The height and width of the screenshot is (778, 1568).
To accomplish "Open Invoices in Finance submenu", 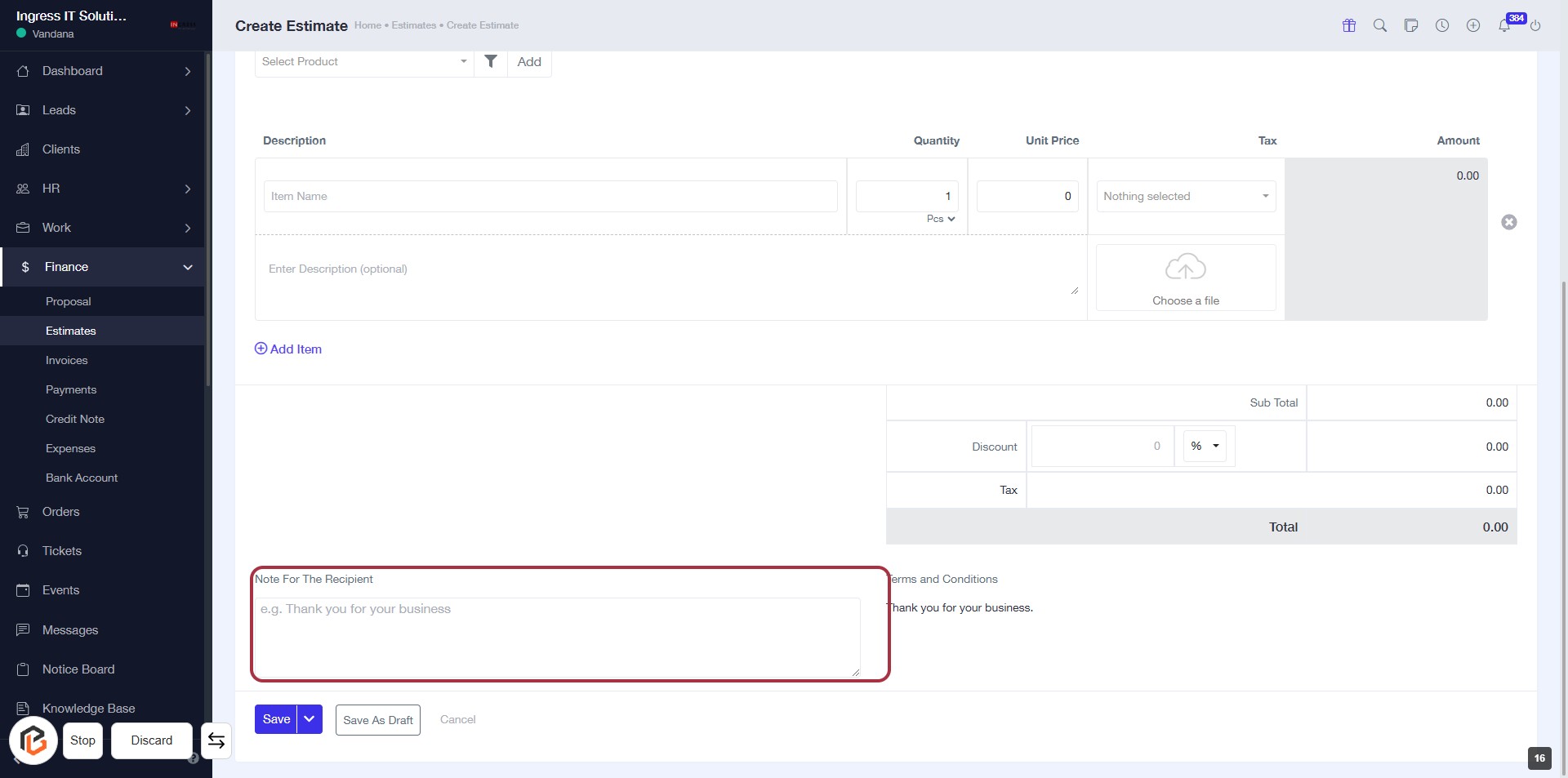I will point(66,360).
